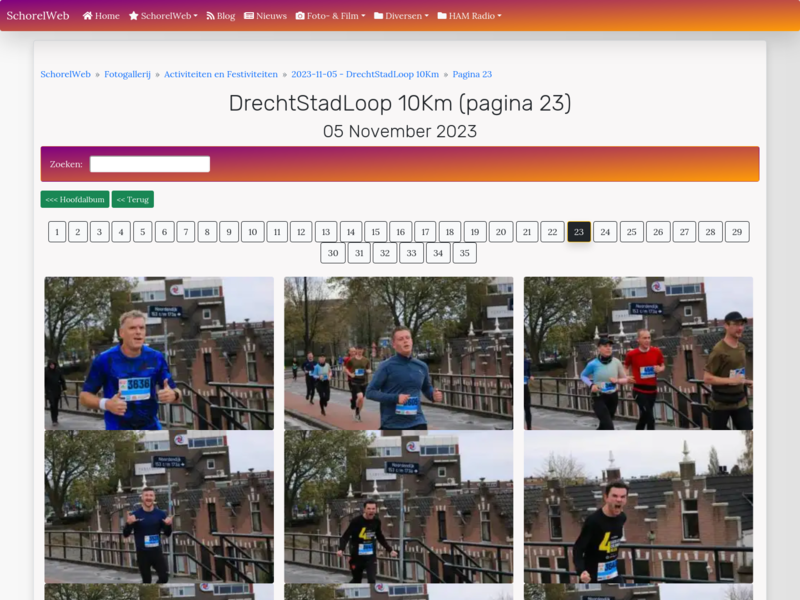Open Activiteiten en Festiviteiten breadcrumb
The image size is (800, 600).
[221, 74]
